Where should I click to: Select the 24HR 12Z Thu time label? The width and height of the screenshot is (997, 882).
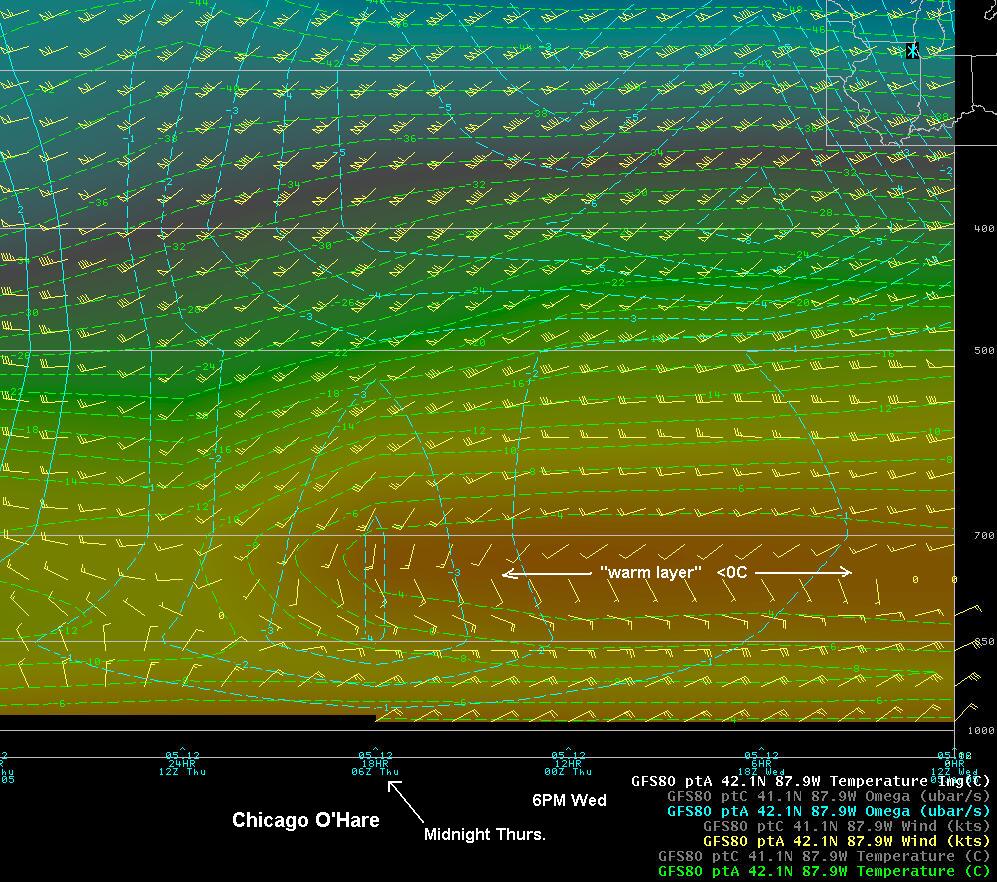tap(182, 763)
